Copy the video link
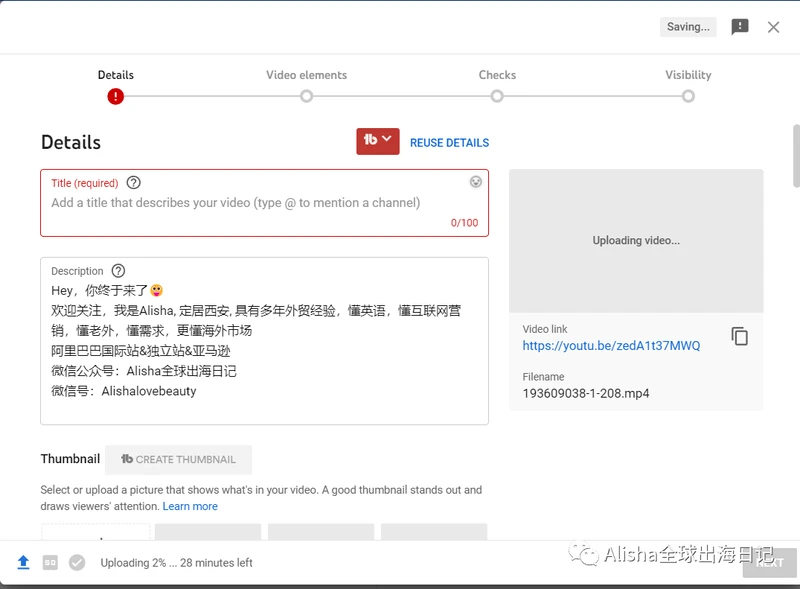 click(x=739, y=336)
